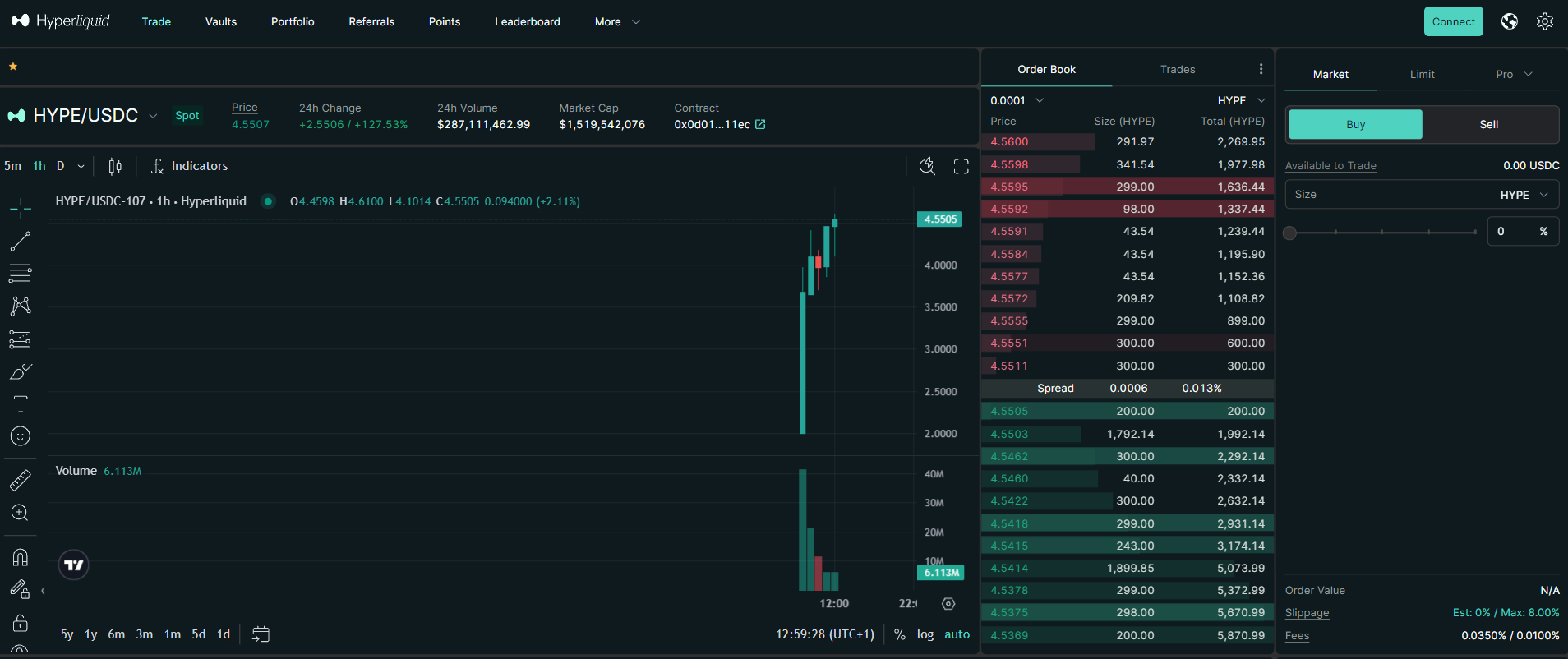Open the 0.0001 price grouping dropdown
Viewport: 1568px width, 659px height.
[x=1017, y=100]
